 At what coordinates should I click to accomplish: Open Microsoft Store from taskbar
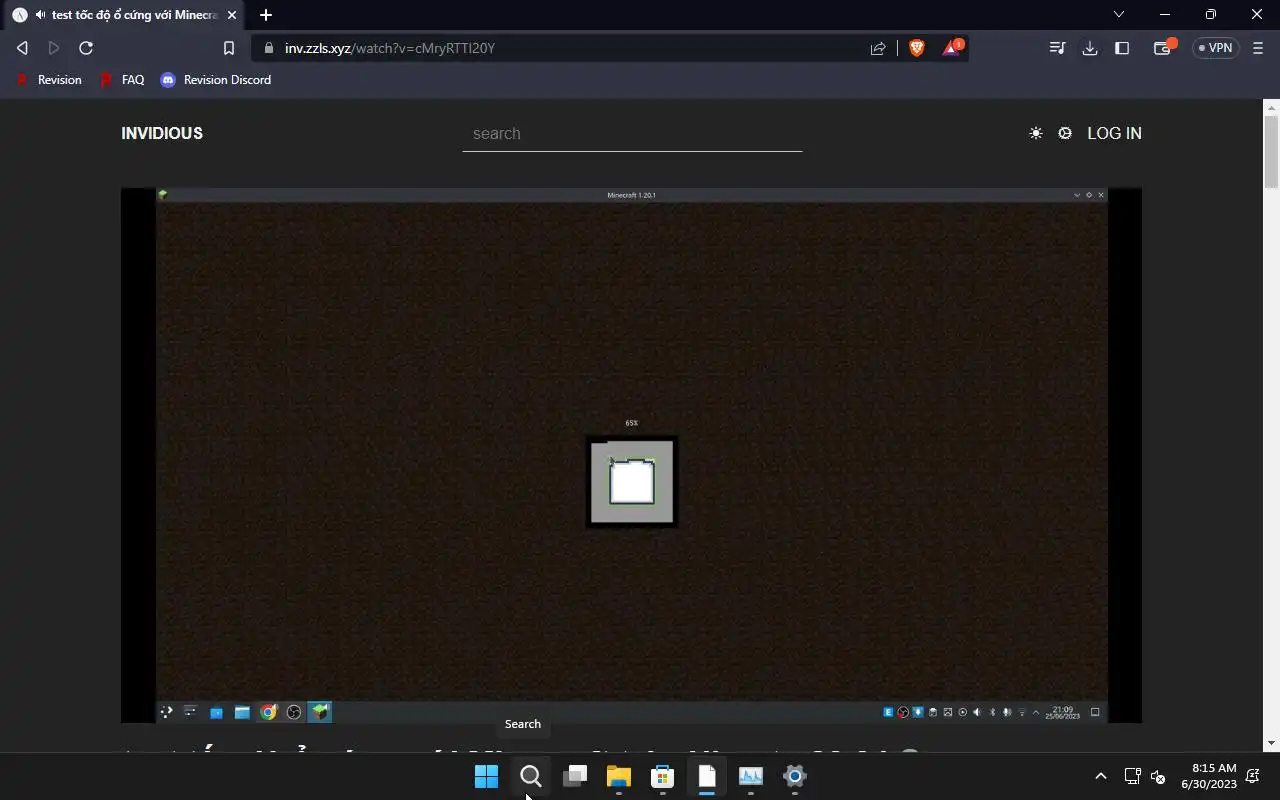click(x=662, y=776)
